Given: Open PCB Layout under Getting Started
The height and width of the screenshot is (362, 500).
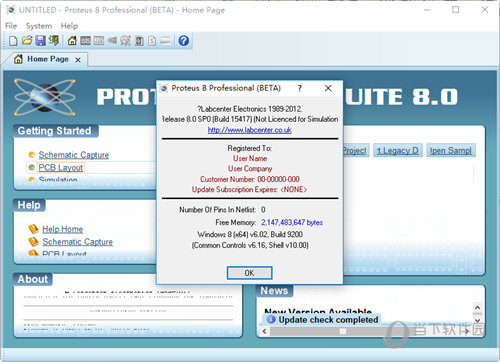Looking at the screenshot, I should [61, 167].
